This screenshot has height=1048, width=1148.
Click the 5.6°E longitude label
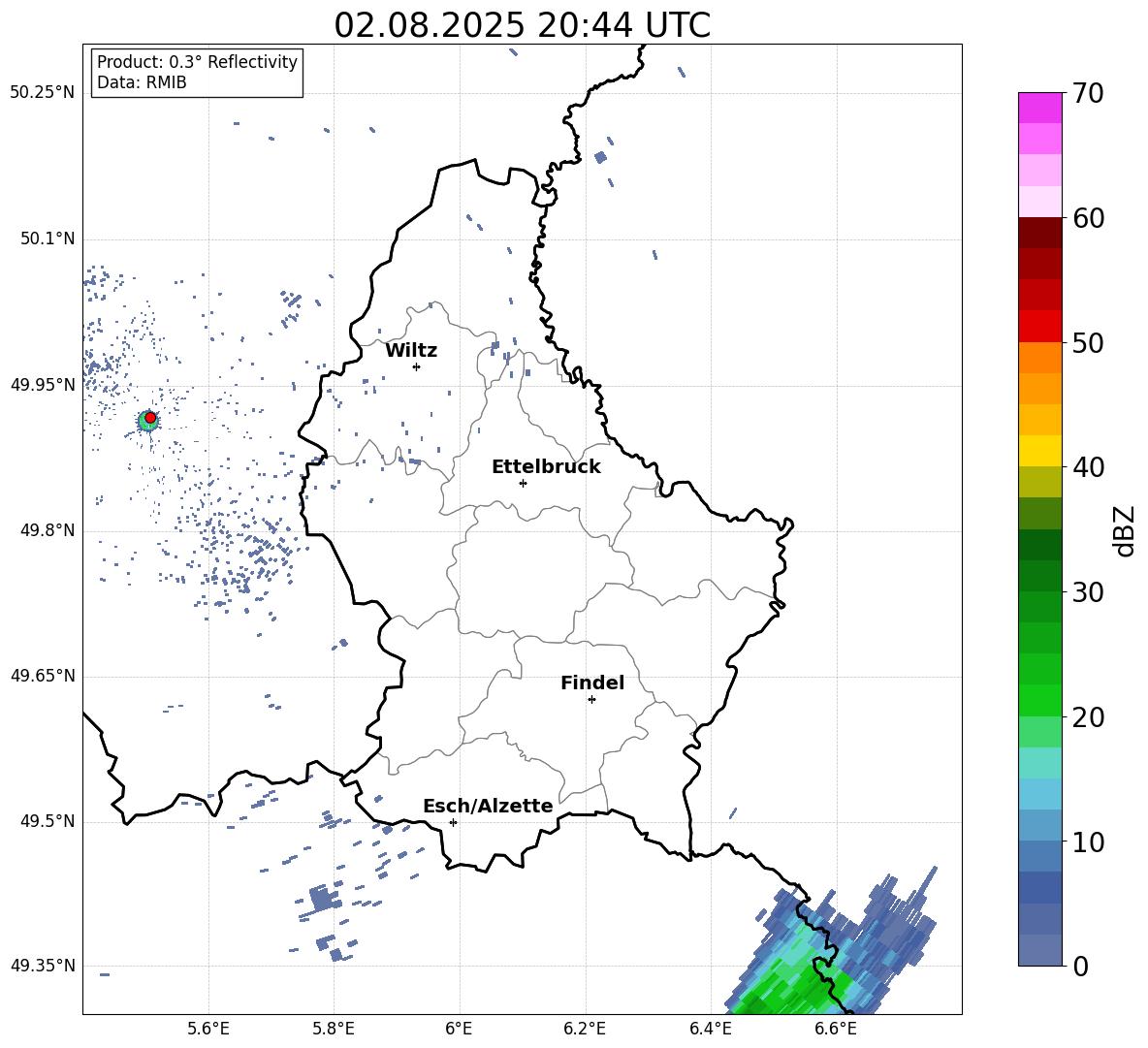click(x=208, y=1029)
